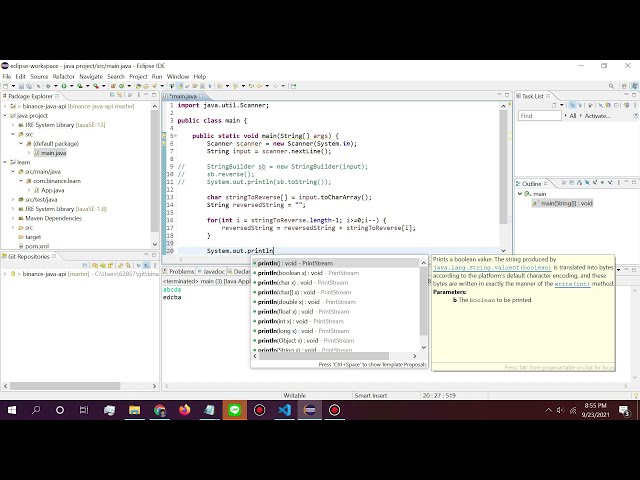Click All filter in Task List
Screen dimensions: 640x480
point(573,116)
